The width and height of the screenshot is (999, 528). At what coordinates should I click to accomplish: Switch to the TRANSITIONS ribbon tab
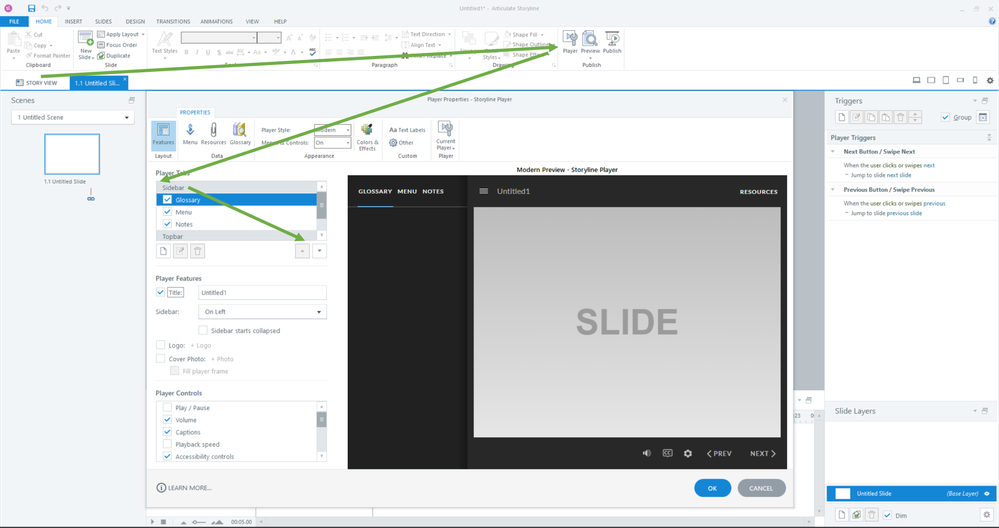[x=173, y=21]
